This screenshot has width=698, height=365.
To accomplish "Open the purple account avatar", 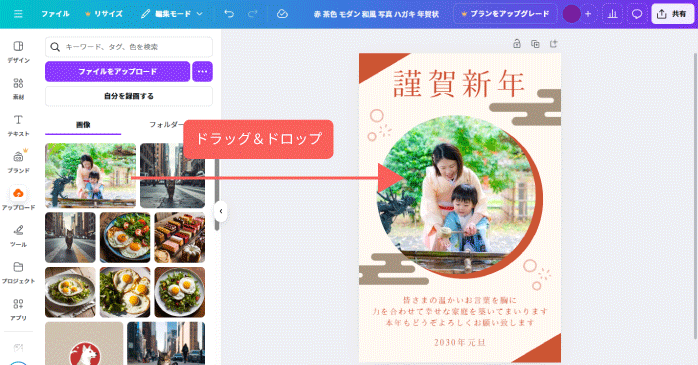I will 571,14.
